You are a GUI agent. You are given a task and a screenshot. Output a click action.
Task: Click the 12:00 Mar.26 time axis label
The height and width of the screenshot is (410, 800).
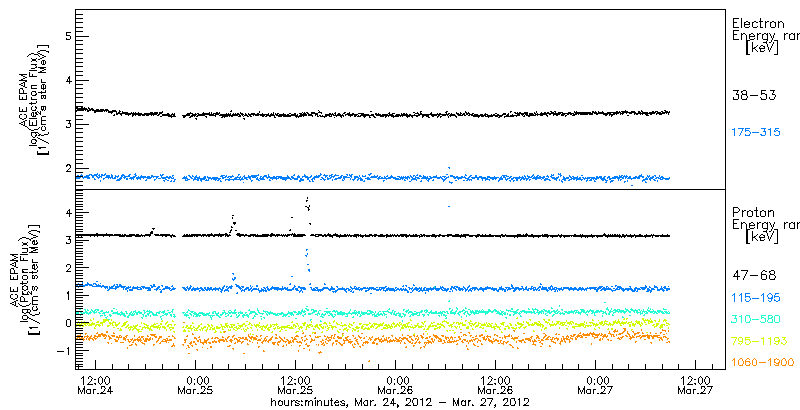click(x=495, y=386)
